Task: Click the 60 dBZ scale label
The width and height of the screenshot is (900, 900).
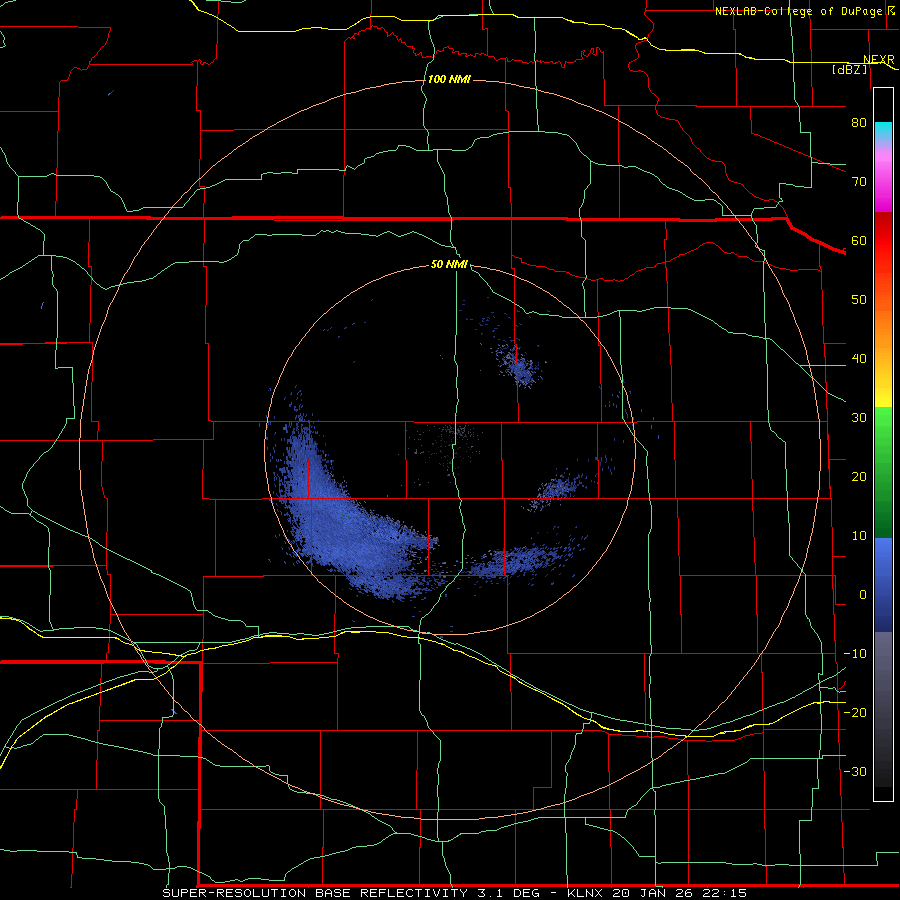Action: (x=859, y=240)
